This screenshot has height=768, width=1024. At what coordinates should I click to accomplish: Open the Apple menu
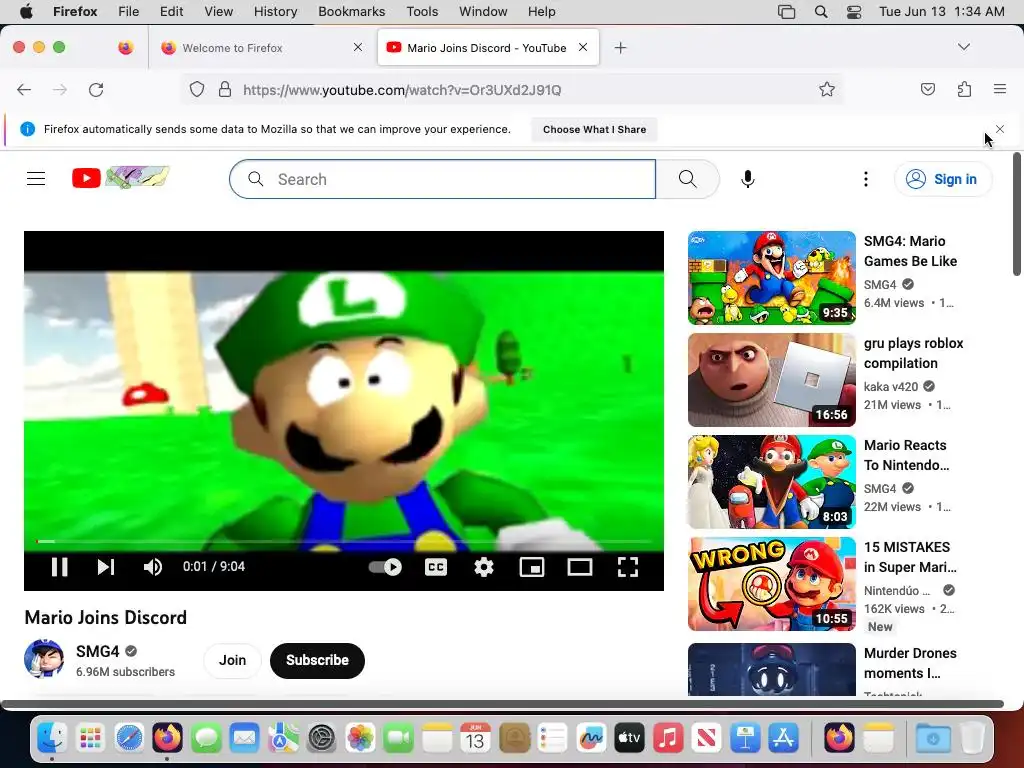26,12
